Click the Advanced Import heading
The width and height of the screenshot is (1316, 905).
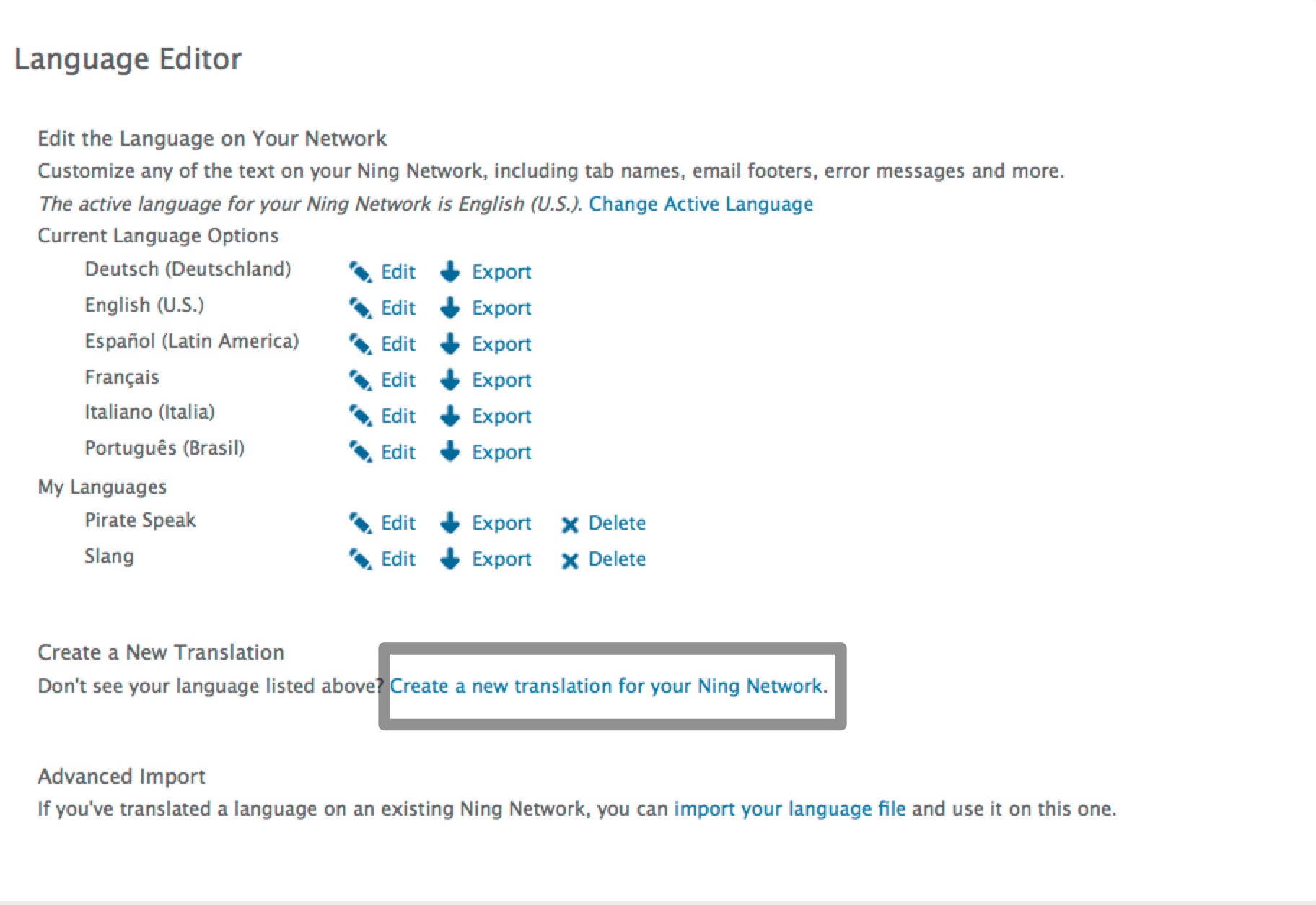pyautogui.click(x=121, y=777)
